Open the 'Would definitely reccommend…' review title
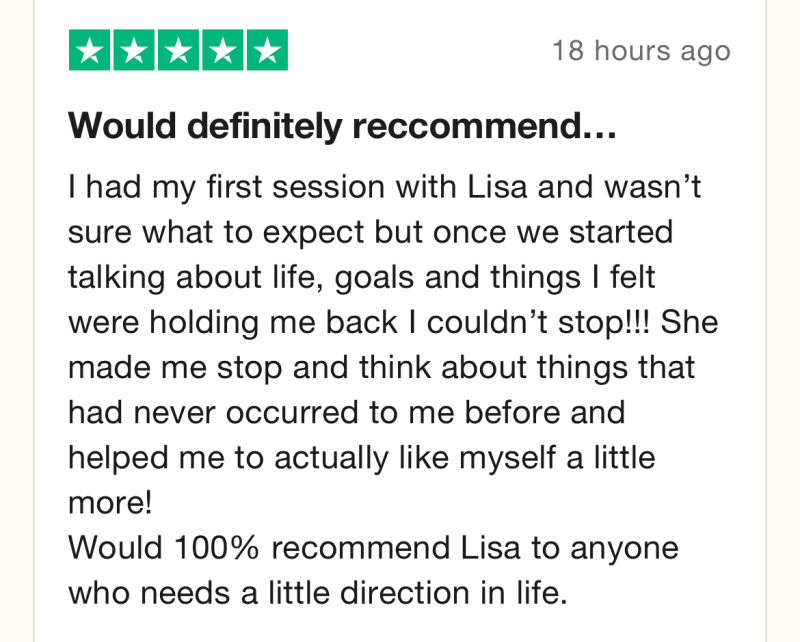The width and height of the screenshot is (800, 642). click(342, 126)
